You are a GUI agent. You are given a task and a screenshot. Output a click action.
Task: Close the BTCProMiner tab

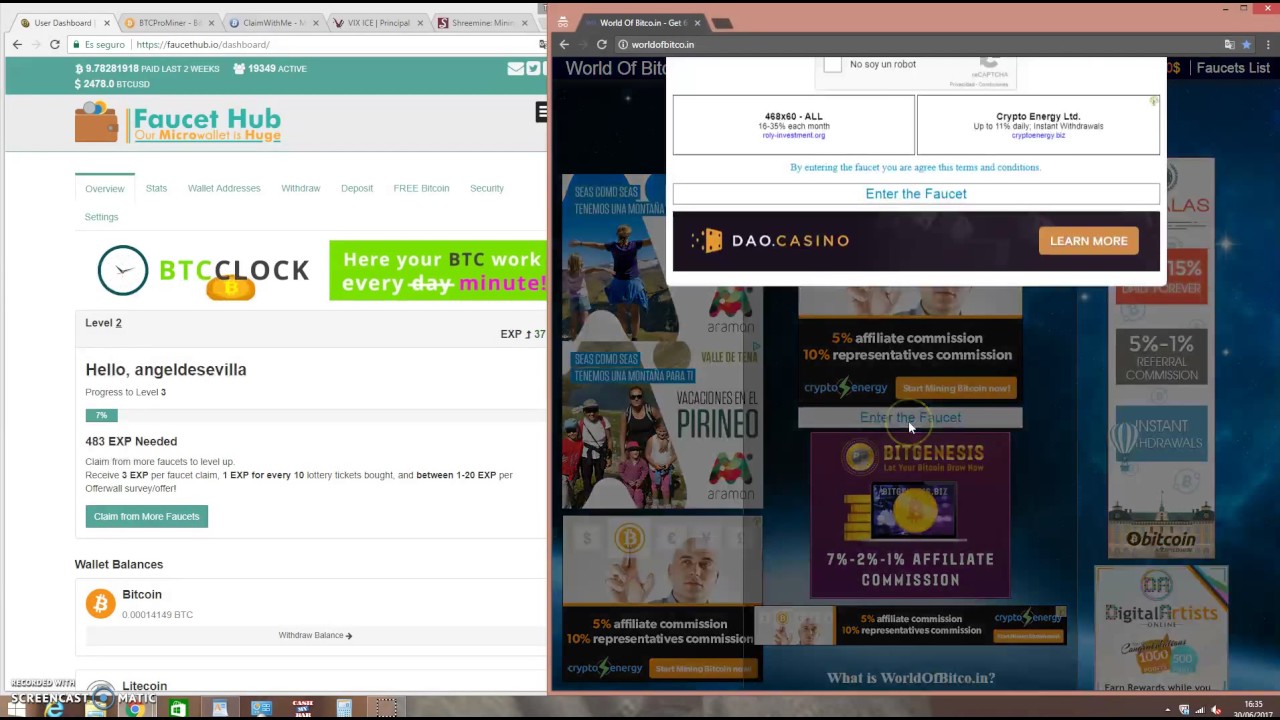point(211,23)
